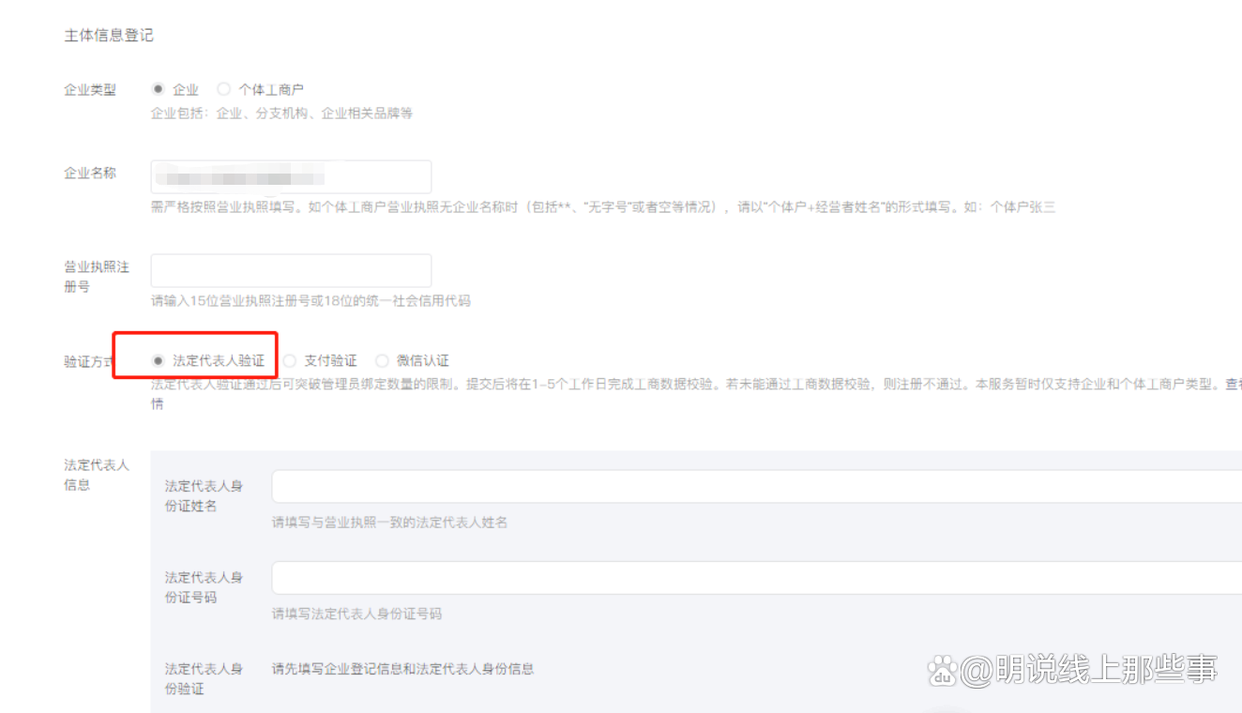This screenshot has width=1242, height=713.
Task: Click the 主体信息登记 section heading
Action: click(109, 35)
